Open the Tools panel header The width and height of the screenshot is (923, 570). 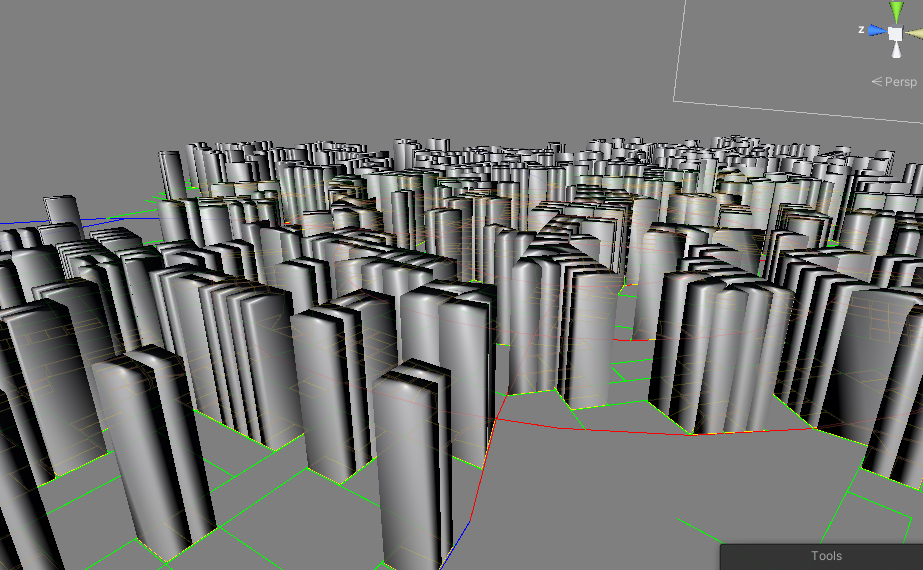822,556
